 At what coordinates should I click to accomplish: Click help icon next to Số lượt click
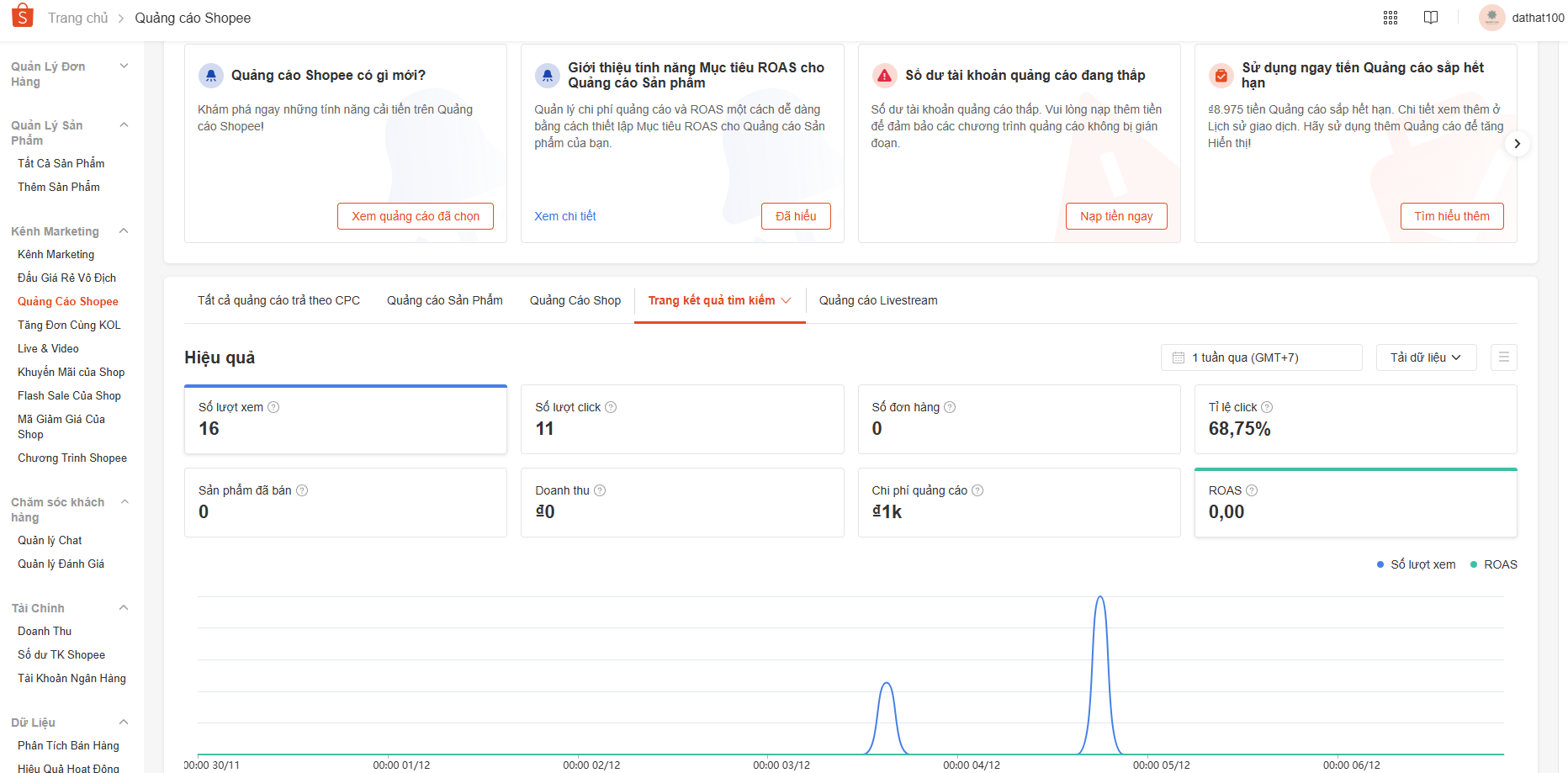pyautogui.click(x=611, y=407)
